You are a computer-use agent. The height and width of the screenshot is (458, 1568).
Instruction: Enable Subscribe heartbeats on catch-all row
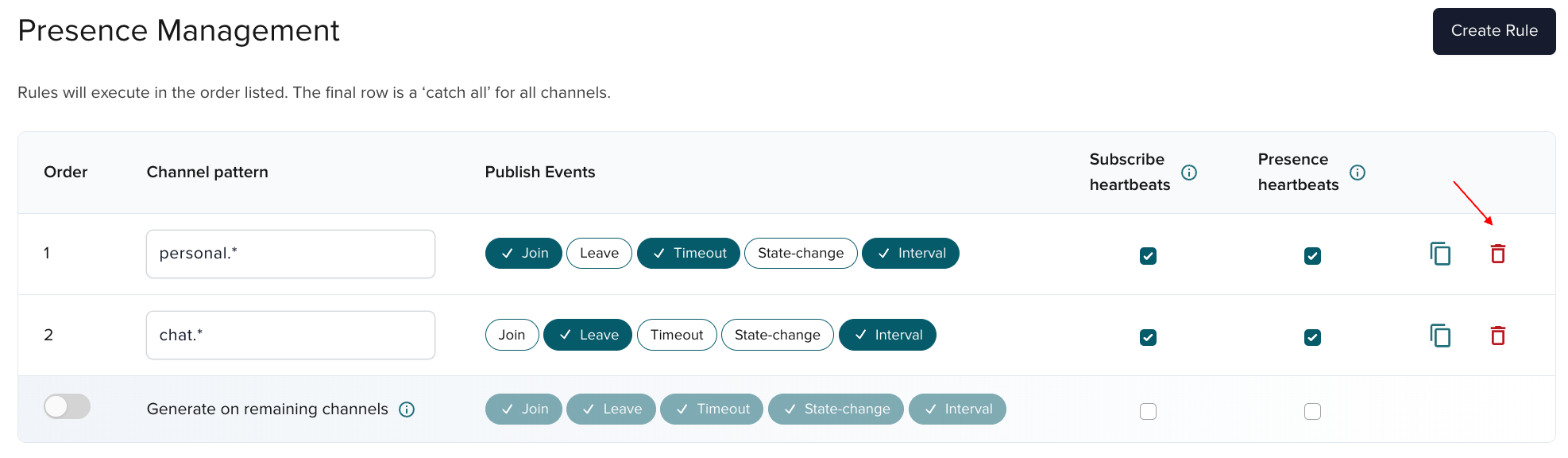1148,411
